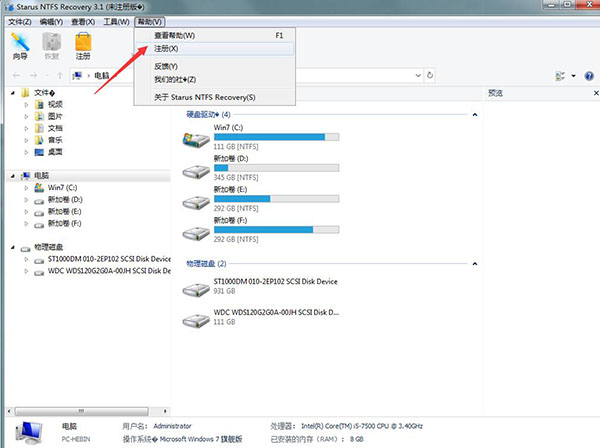
Task: Click Win7 (C:) usage bar
Action: coord(276,137)
